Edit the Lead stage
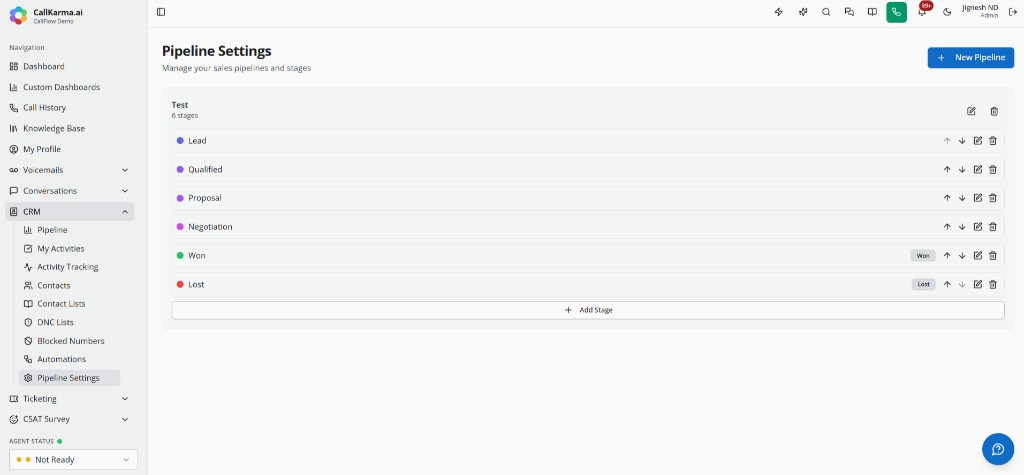Screen dimensions: 1024x475 (x=978, y=140)
